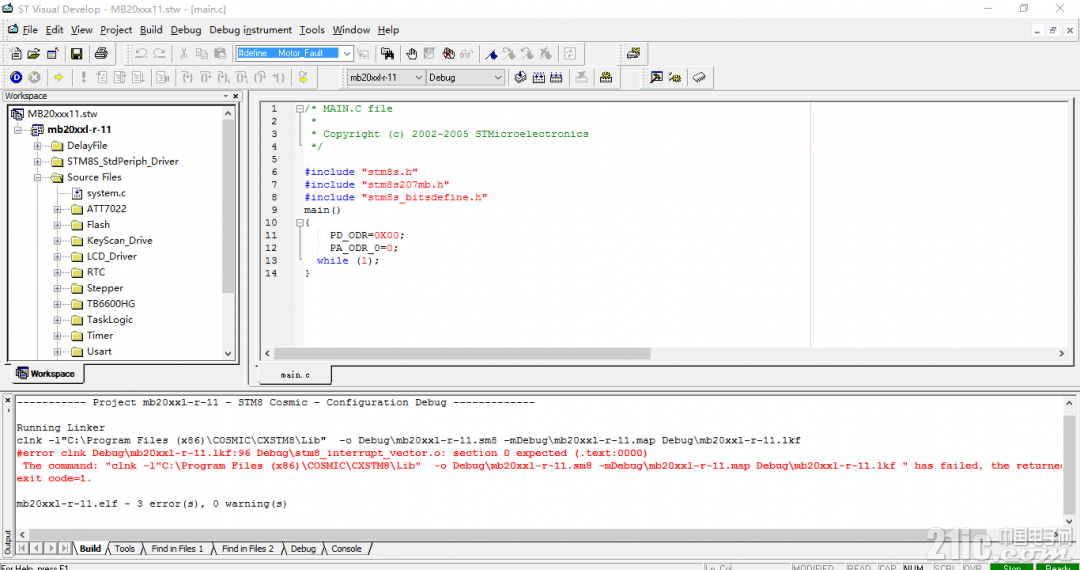Click the yellow chip icon on top toolbar right
1080x570 pixels.
click(634, 53)
